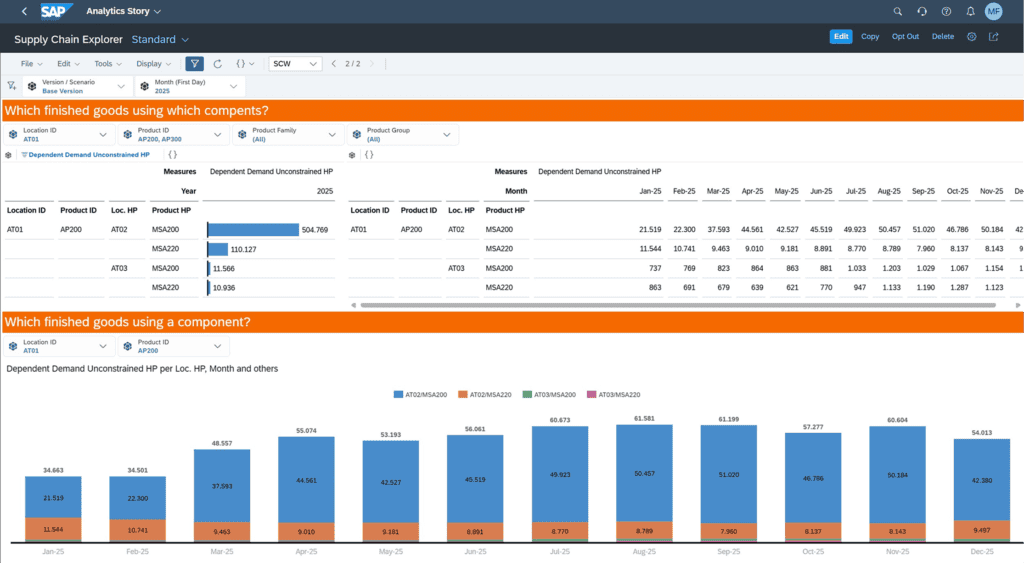Click the add story filter funnel icon
The width and height of the screenshot is (1024, 563).
tap(11, 86)
